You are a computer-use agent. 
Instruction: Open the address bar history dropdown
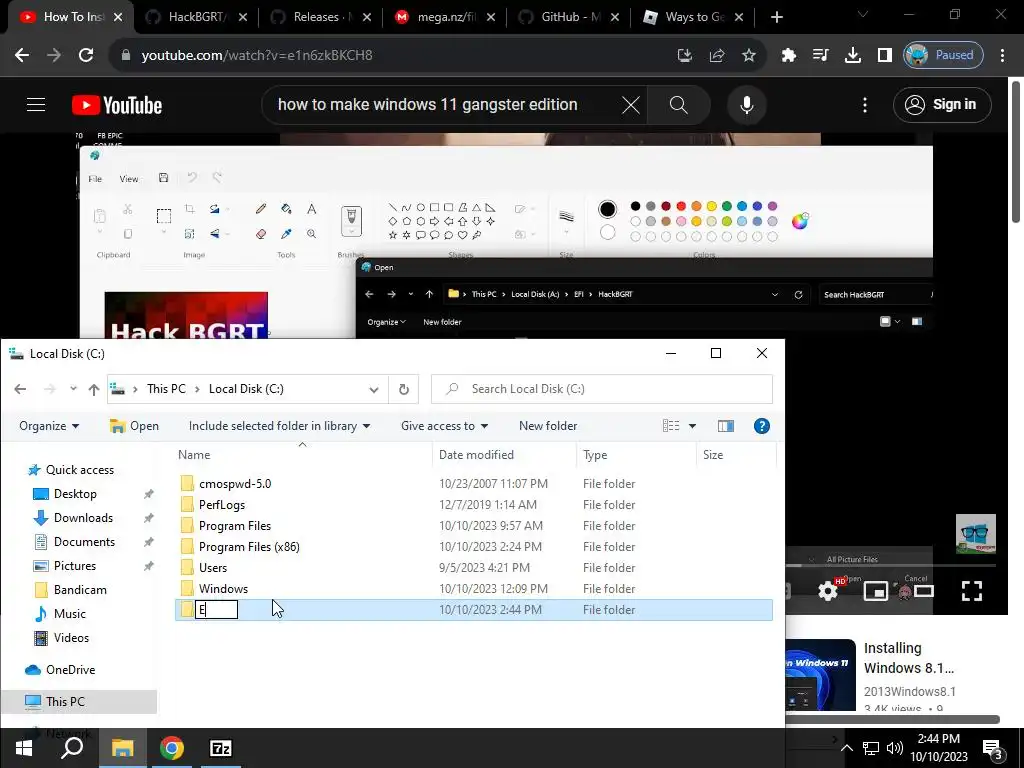[x=374, y=389]
